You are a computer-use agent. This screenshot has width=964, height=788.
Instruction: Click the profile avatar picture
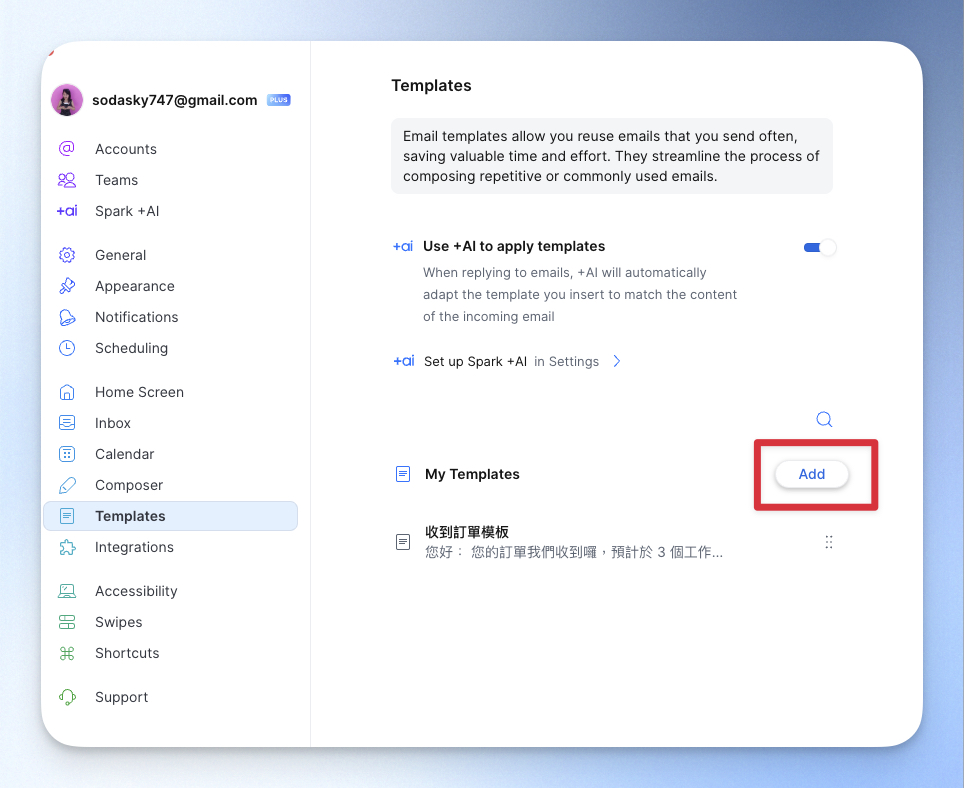pos(67,100)
